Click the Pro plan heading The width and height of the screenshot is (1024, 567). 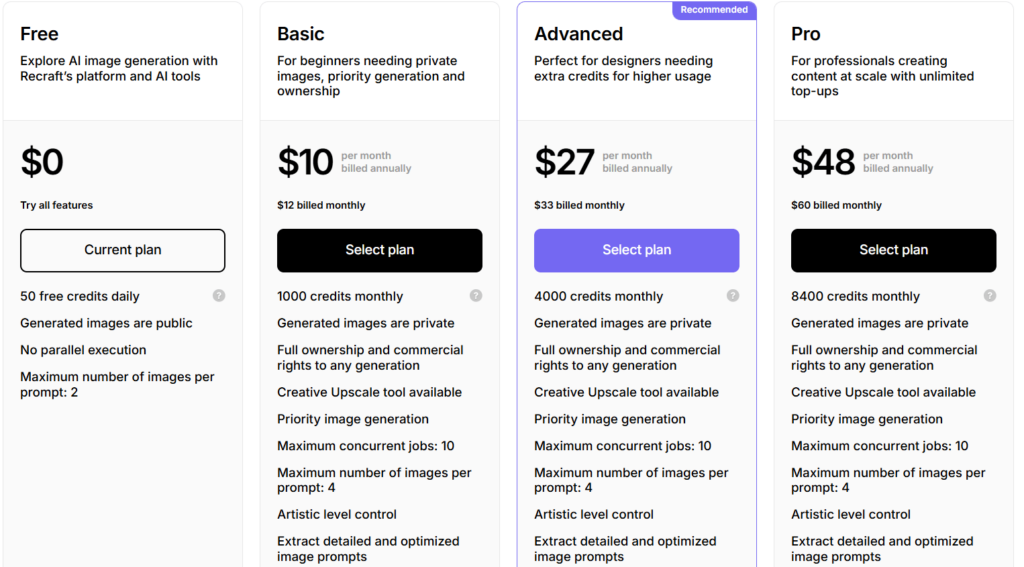click(x=805, y=34)
